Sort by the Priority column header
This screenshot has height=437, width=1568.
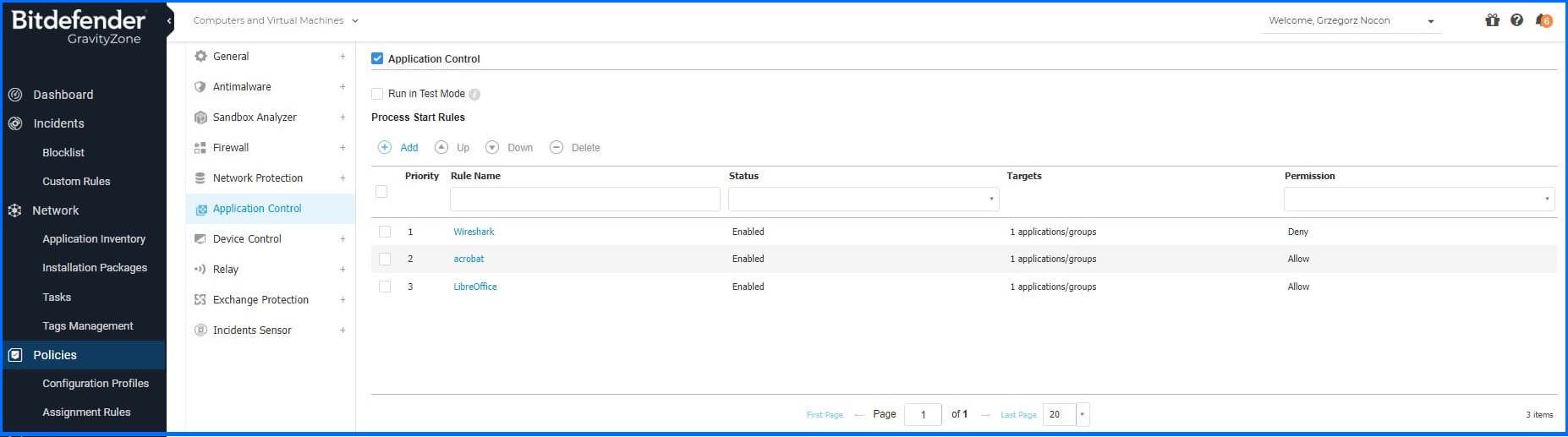click(x=422, y=176)
